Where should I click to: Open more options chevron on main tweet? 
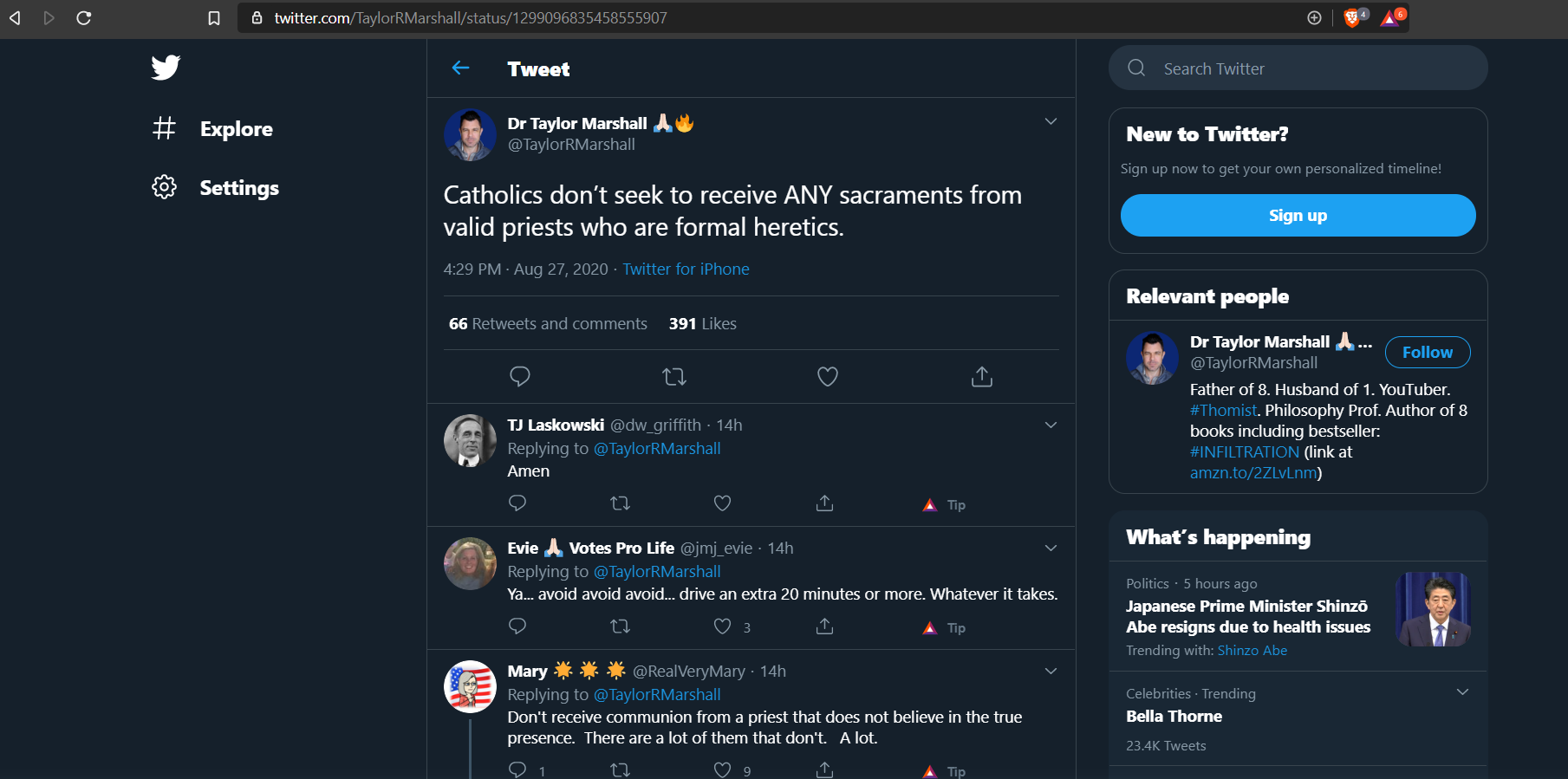[1051, 121]
